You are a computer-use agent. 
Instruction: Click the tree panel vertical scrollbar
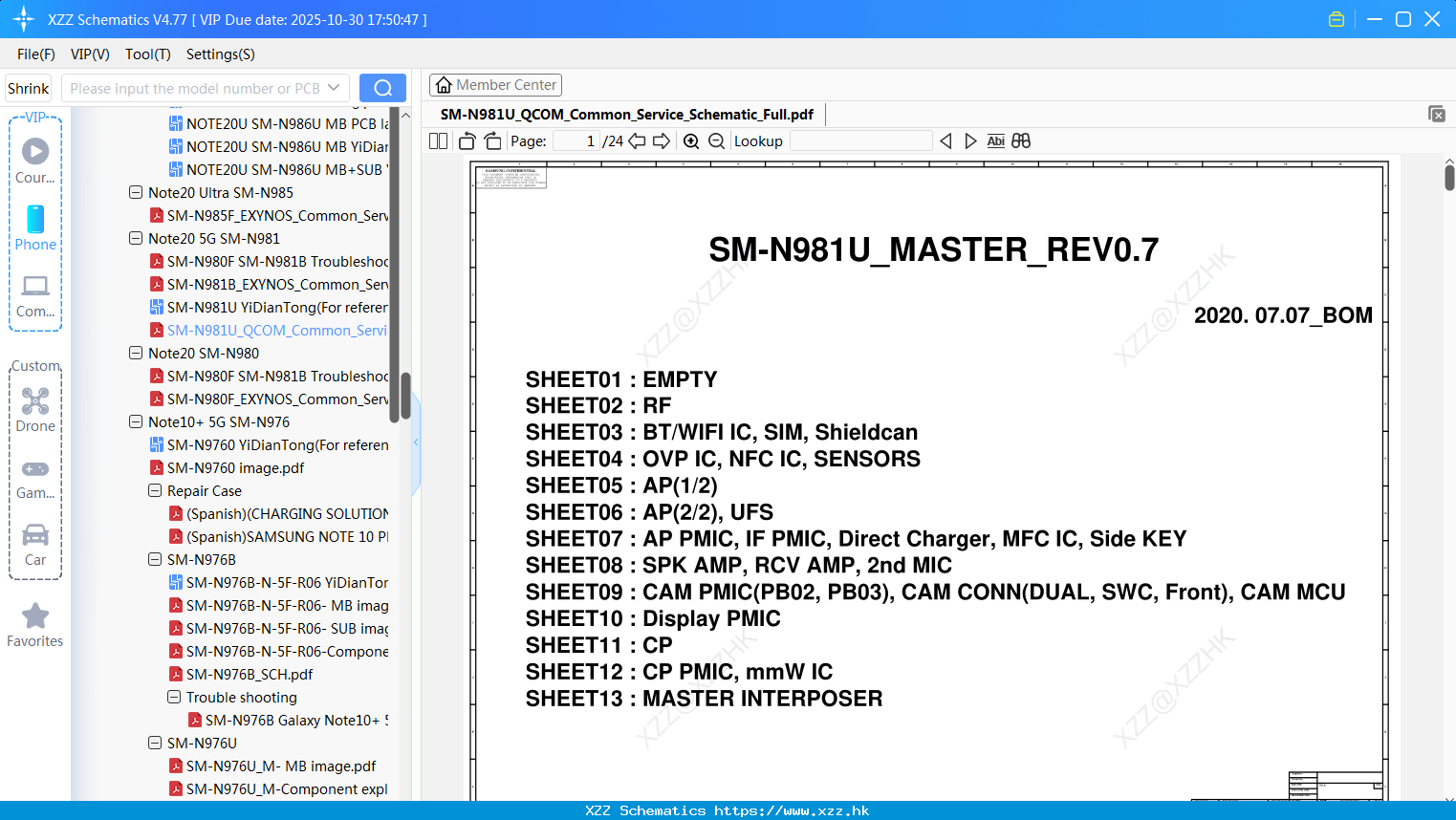click(x=405, y=396)
